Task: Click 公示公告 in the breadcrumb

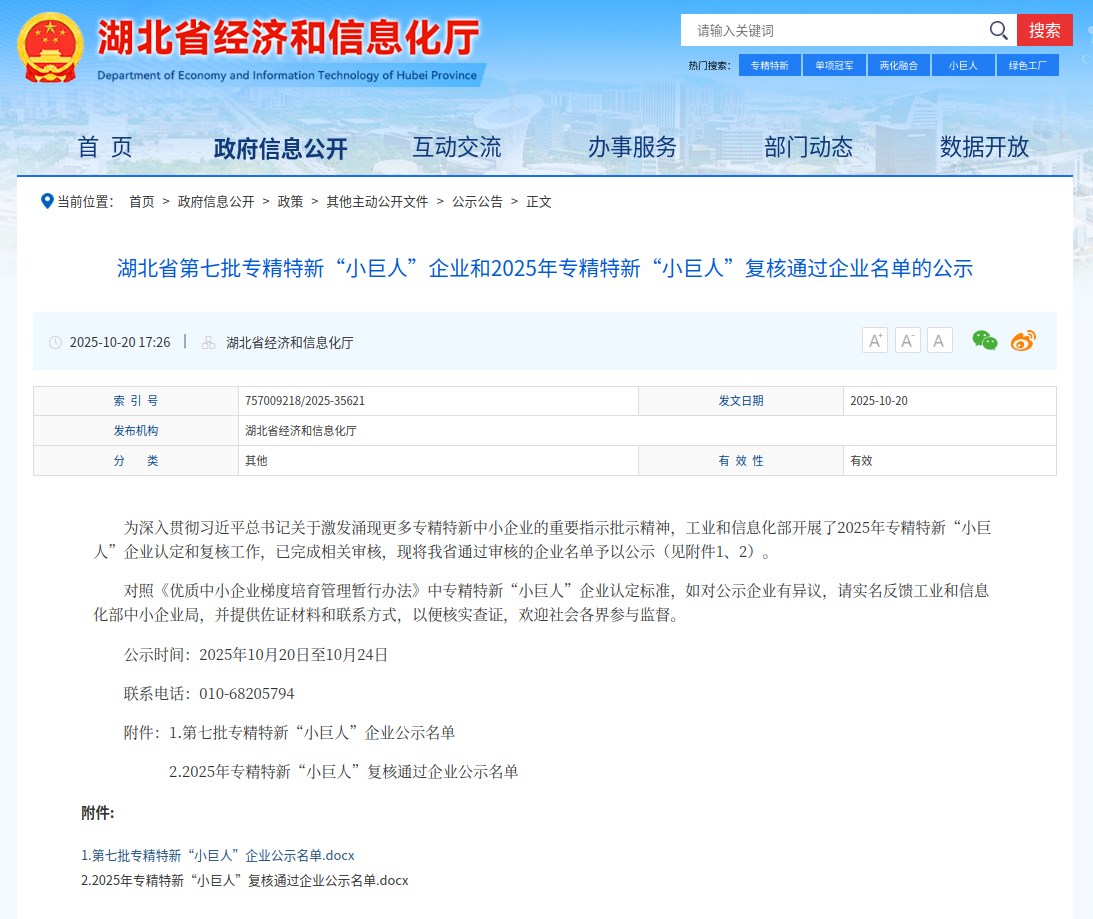Action: pyautogui.click(x=477, y=202)
